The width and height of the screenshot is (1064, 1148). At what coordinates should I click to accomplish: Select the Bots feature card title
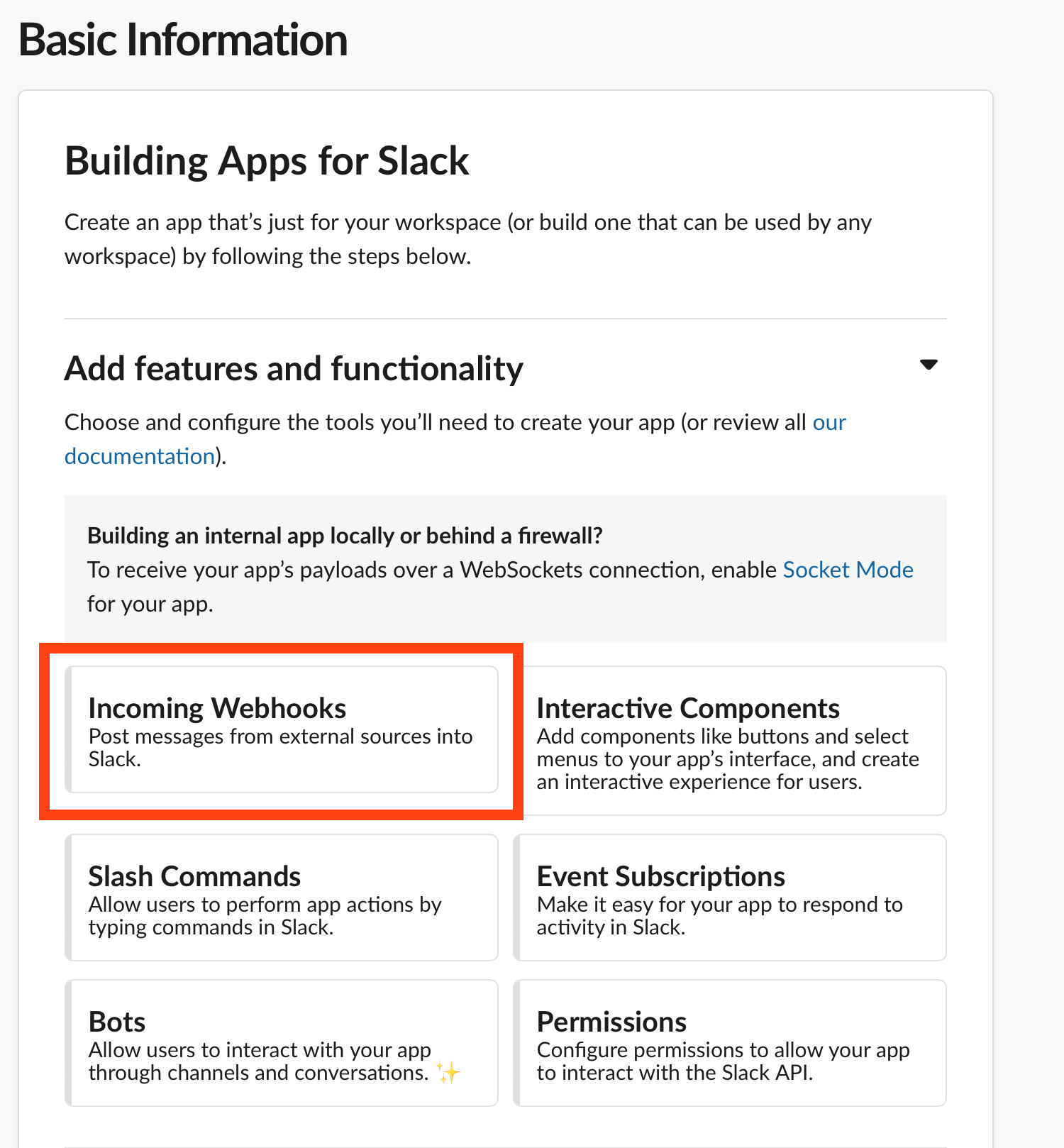tap(117, 1022)
